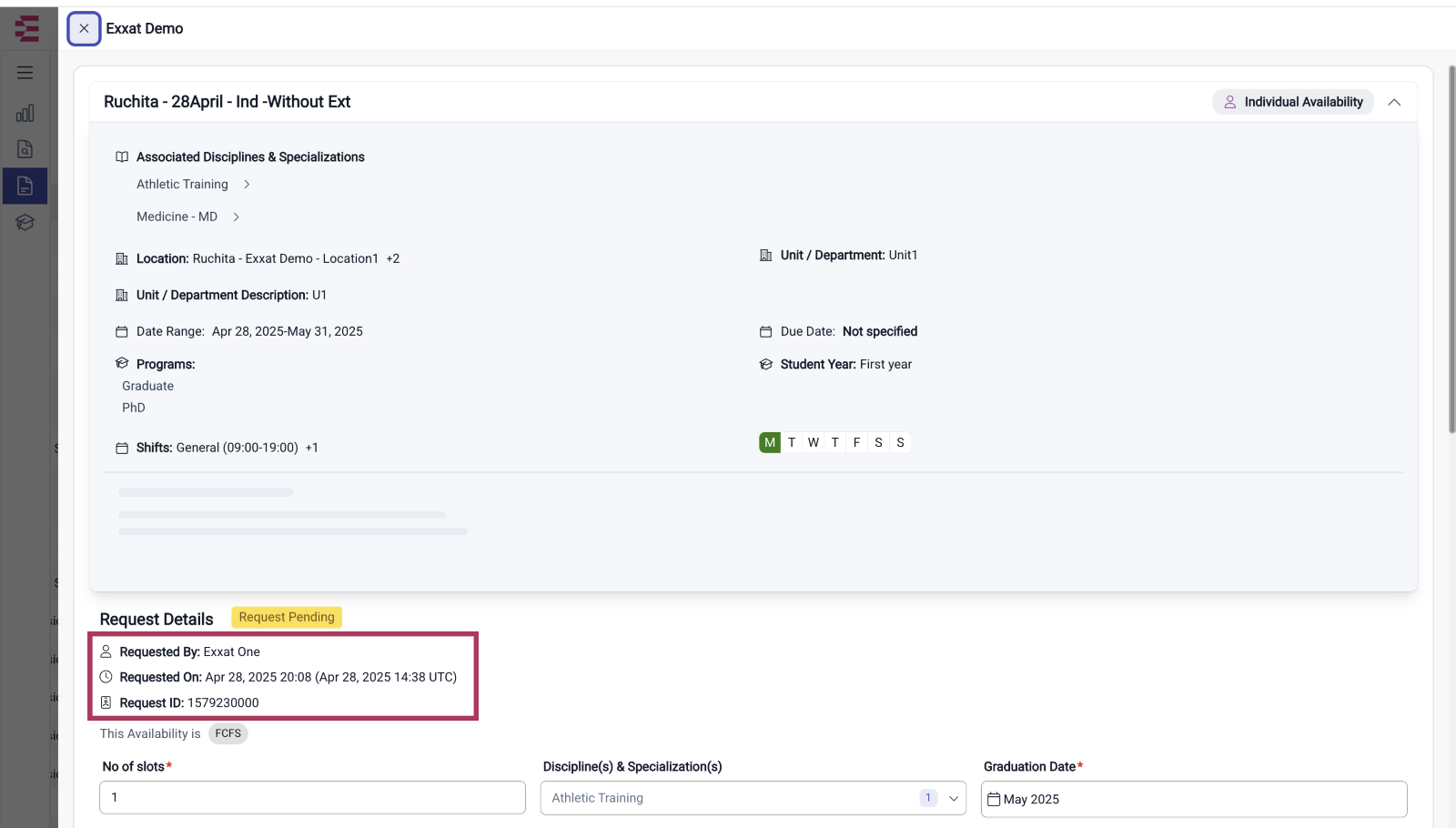Click the Exxat Demo header title

(145, 29)
